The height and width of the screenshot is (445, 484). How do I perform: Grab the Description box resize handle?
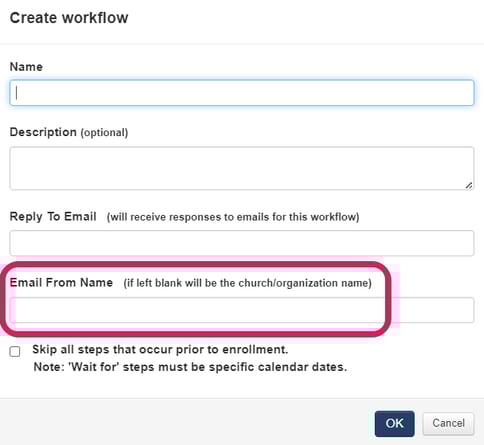469,185
